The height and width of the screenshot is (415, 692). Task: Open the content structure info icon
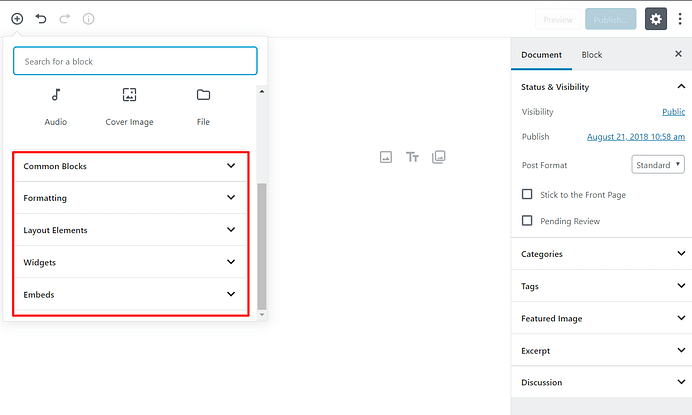(89, 19)
